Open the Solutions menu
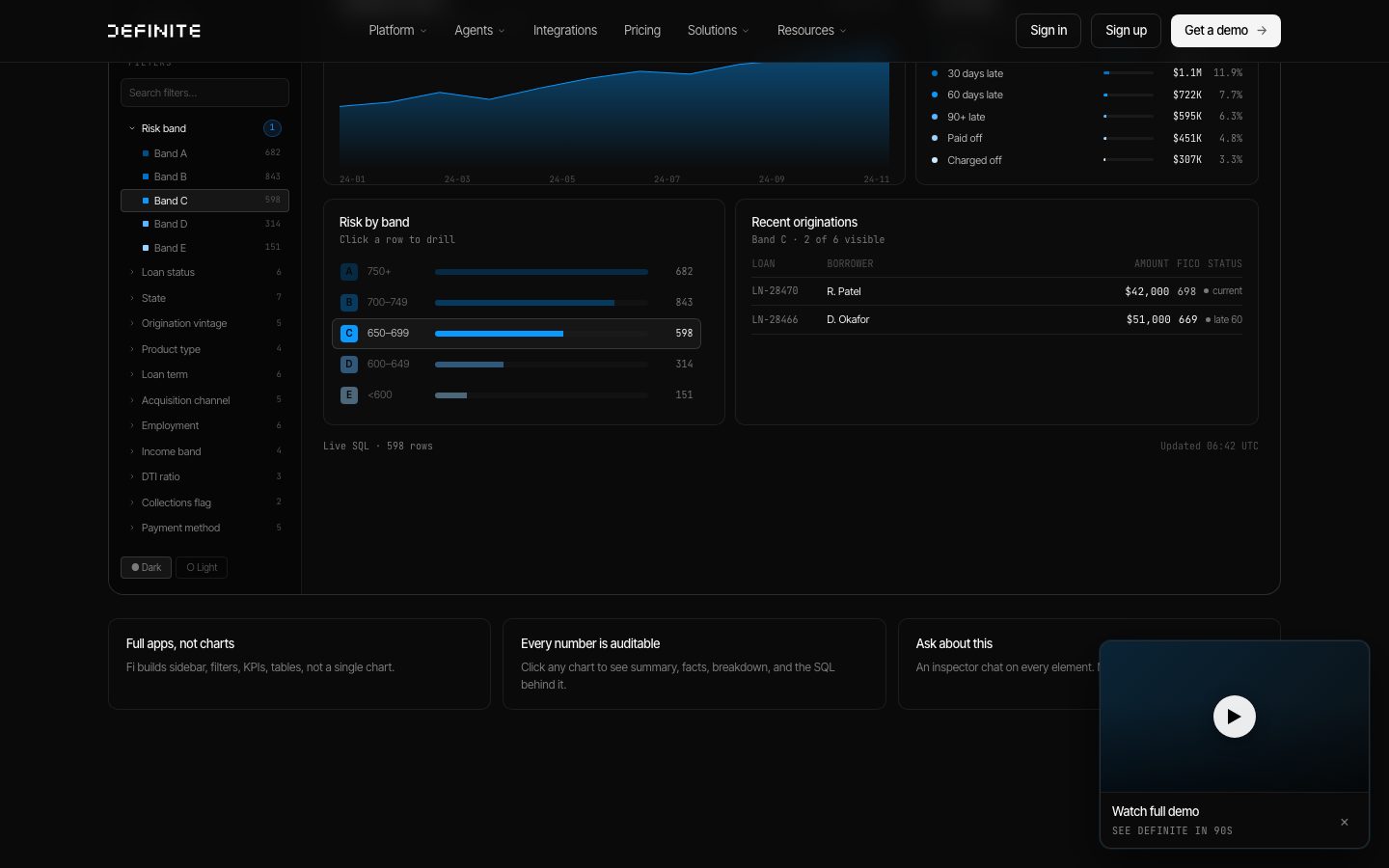This screenshot has height=868, width=1389. pos(718,31)
